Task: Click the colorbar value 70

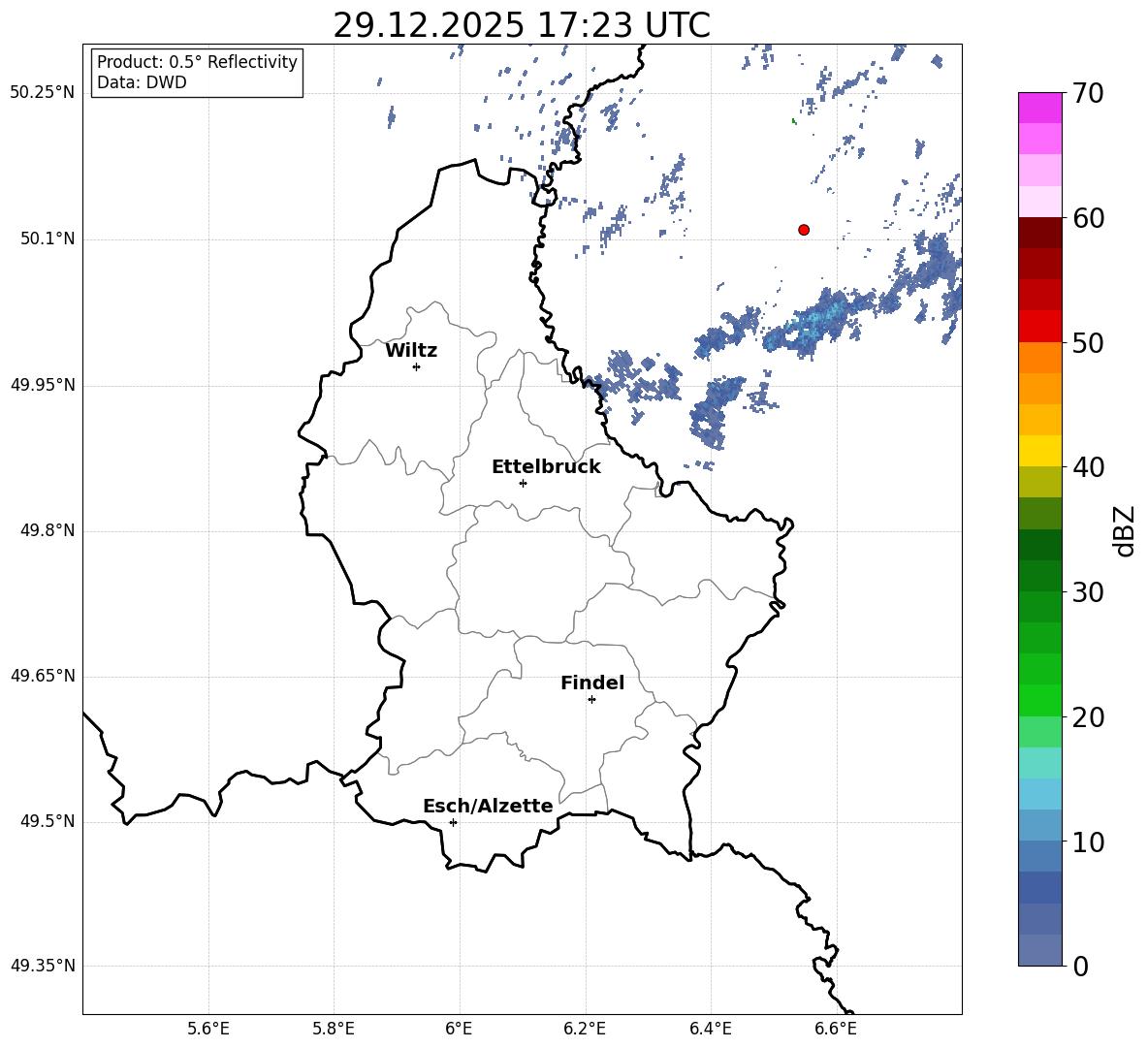Action: point(1088,94)
